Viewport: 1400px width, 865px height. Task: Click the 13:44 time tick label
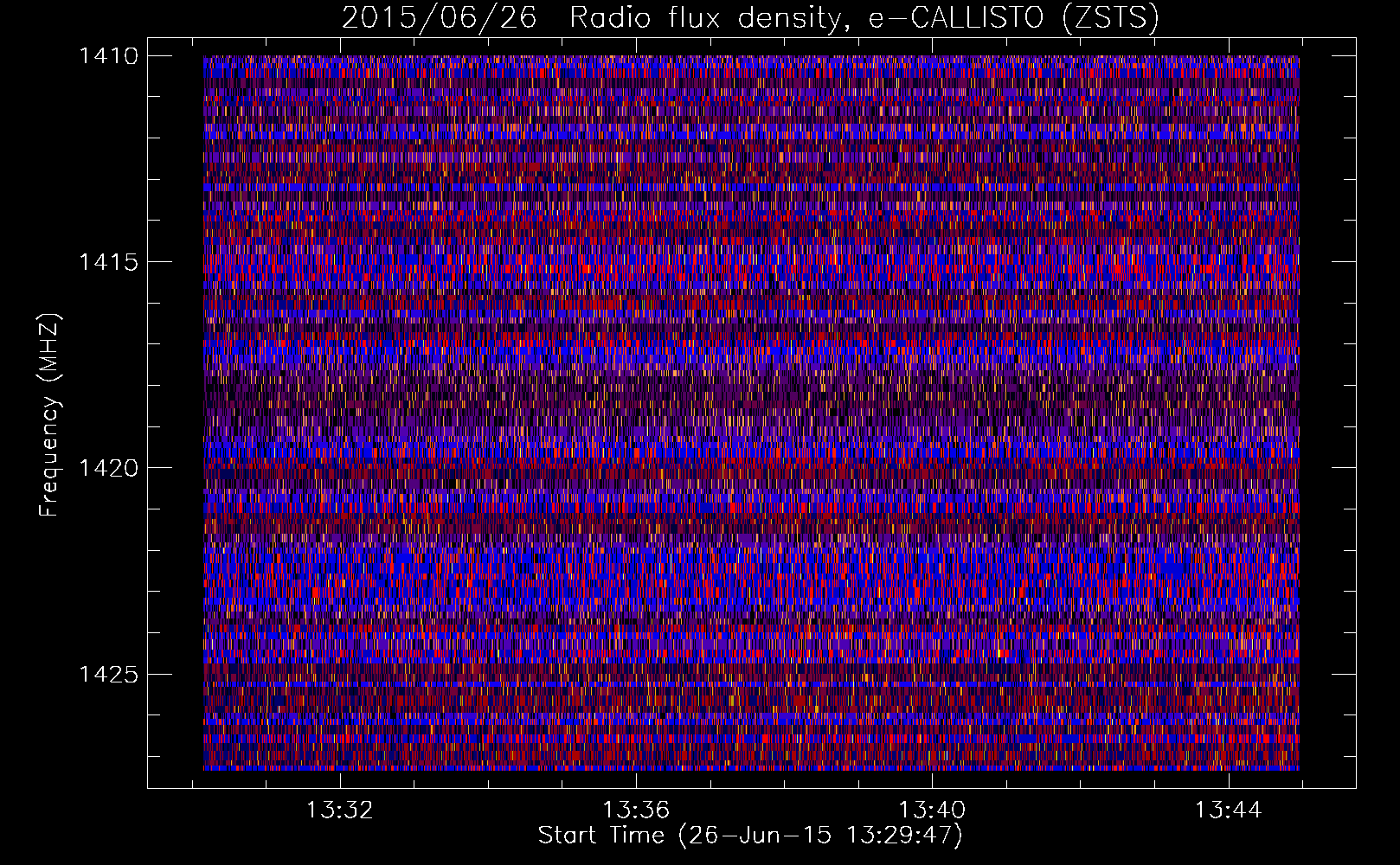click(1228, 811)
